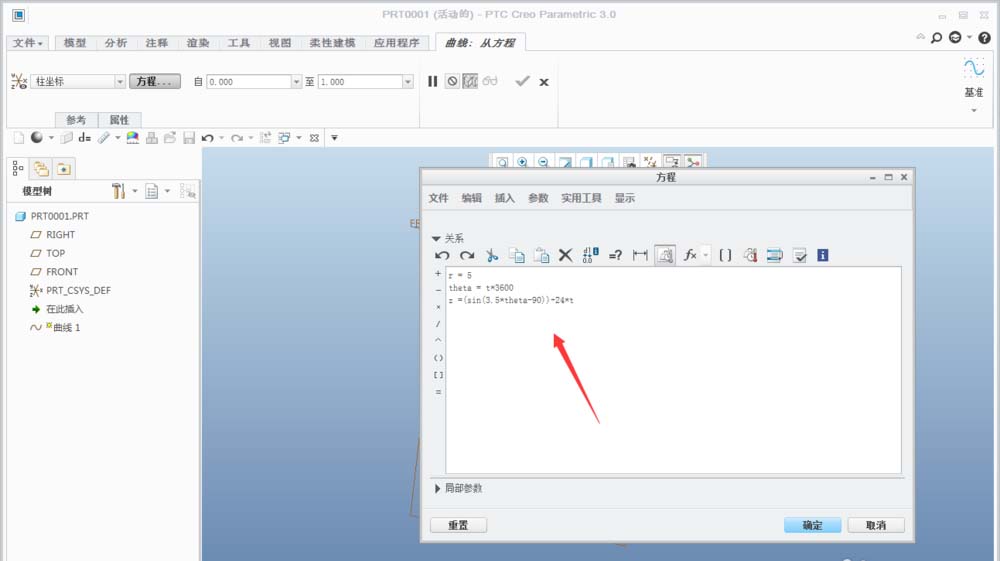The width and height of the screenshot is (1000, 561).
Task: Open search magnifier in top right
Action: tap(936, 38)
